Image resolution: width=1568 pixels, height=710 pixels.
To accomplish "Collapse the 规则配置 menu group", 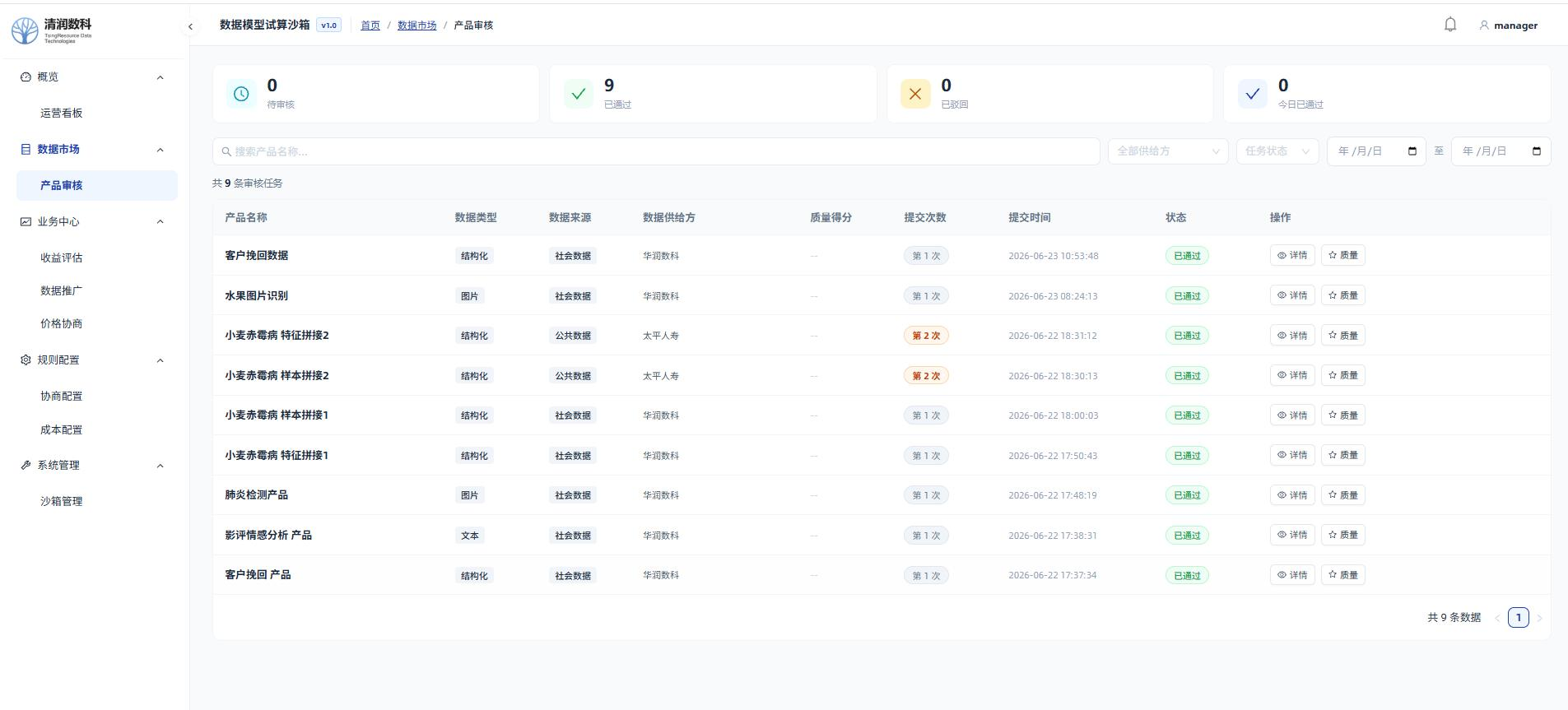I will tap(160, 360).
